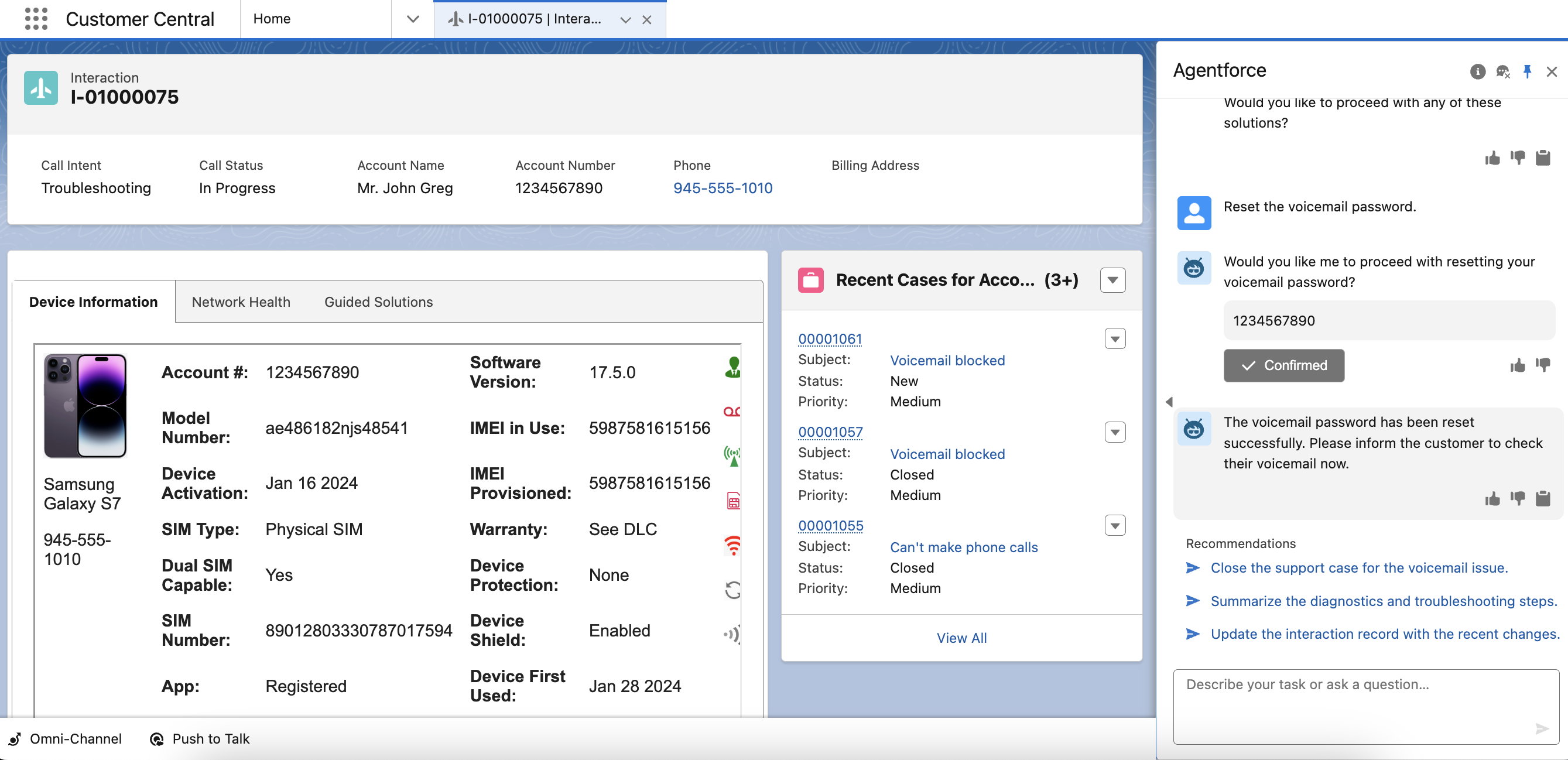Open the phone number 945-555-1010 link
Viewport: 1568px width, 760px height.
pyautogui.click(x=723, y=188)
